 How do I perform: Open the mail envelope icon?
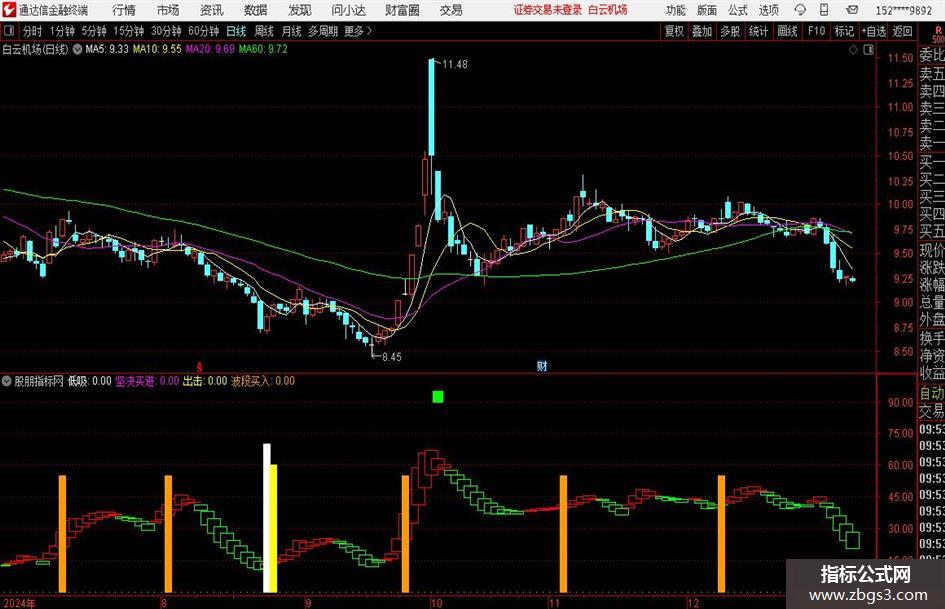click(852, 10)
